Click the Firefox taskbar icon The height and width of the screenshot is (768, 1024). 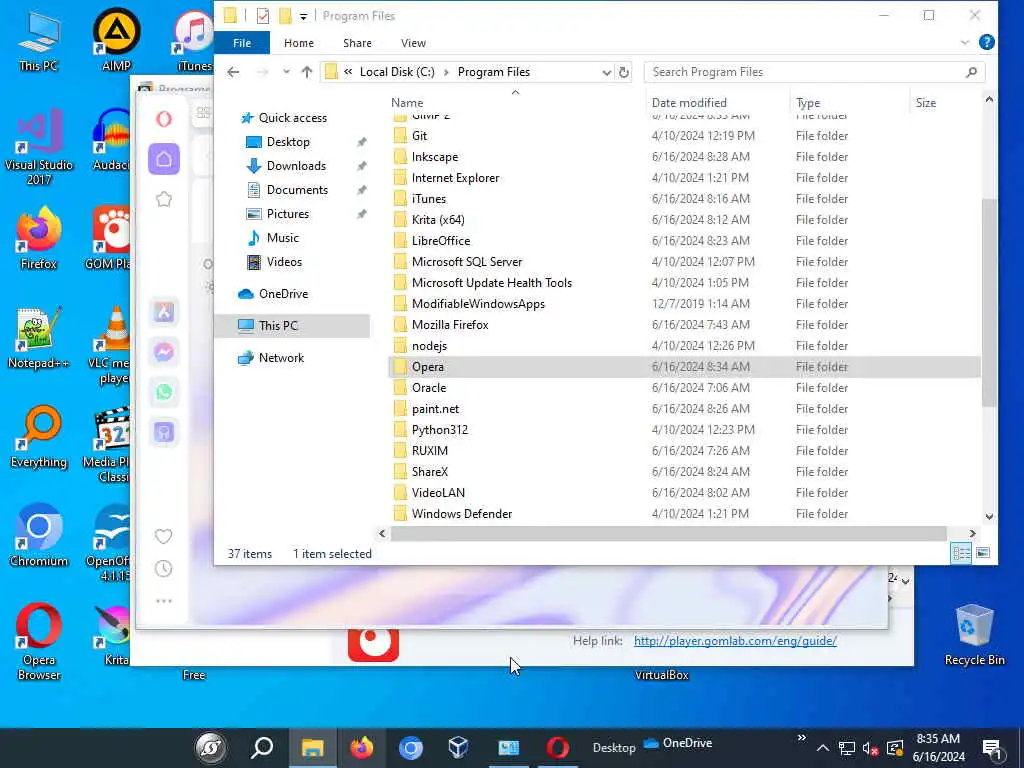[x=361, y=747]
